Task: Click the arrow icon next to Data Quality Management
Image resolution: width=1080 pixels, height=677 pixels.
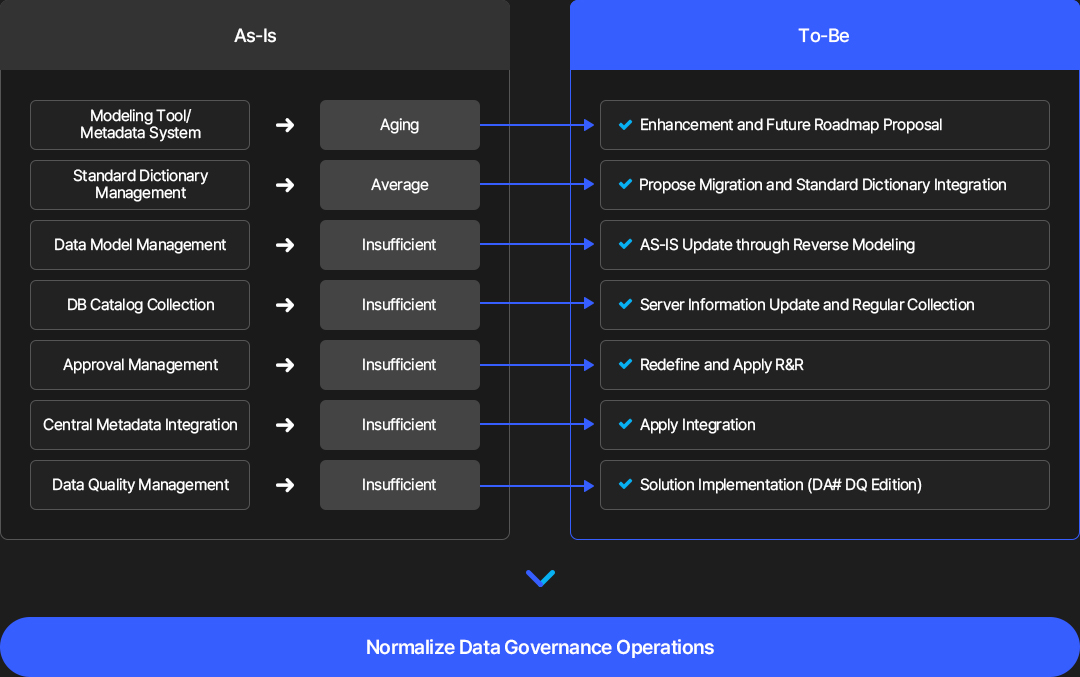Action: 285,485
